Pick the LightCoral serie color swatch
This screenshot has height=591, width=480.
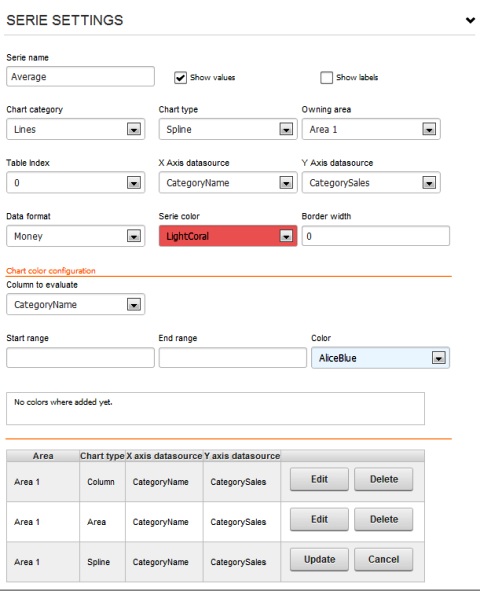point(228,236)
